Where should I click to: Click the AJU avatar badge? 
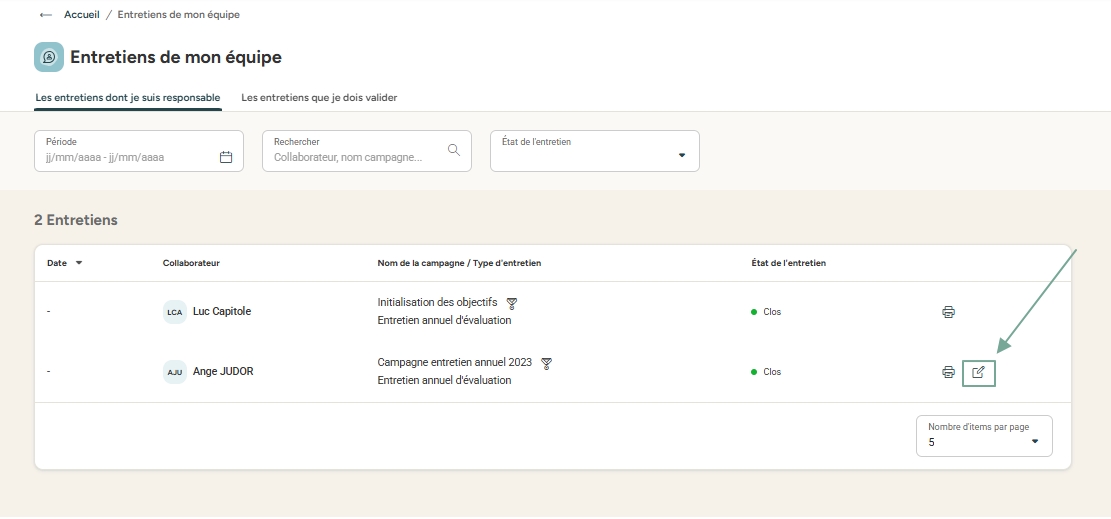pyautogui.click(x=175, y=372)
